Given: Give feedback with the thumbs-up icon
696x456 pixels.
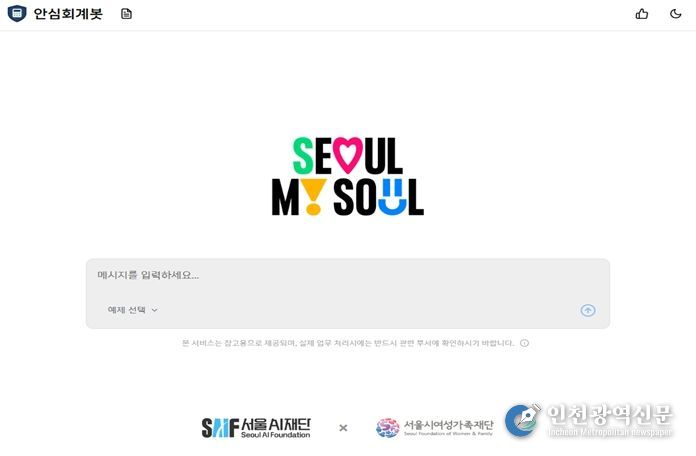Looking at the screenshot, I should (641, 14).
